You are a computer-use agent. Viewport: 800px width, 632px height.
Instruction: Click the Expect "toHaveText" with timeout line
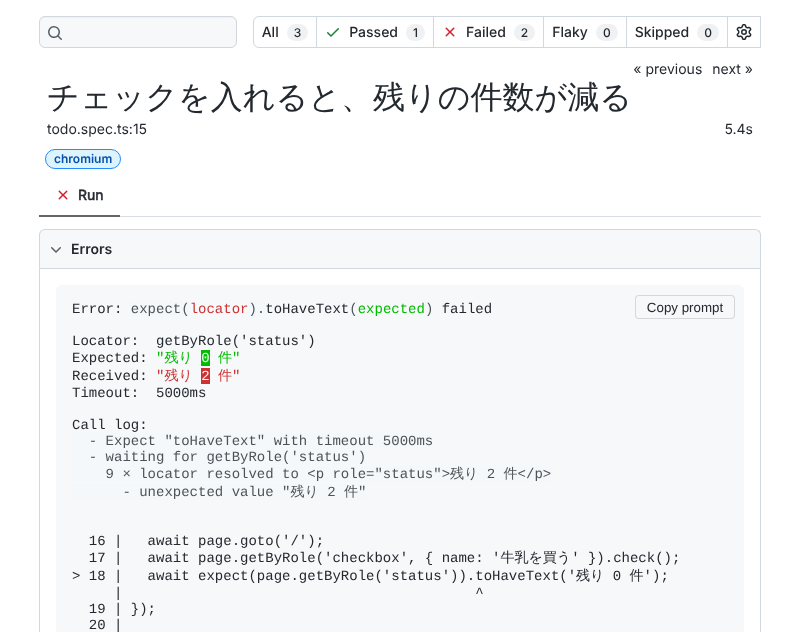coord(261,441)
